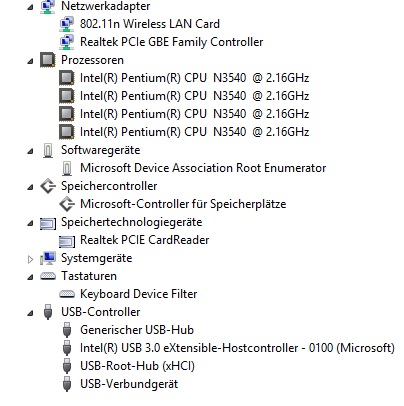The width and height of the screenshot is (404, 406).
Task: Expand the Systemgeräte tree node
Action: [30, 259]
